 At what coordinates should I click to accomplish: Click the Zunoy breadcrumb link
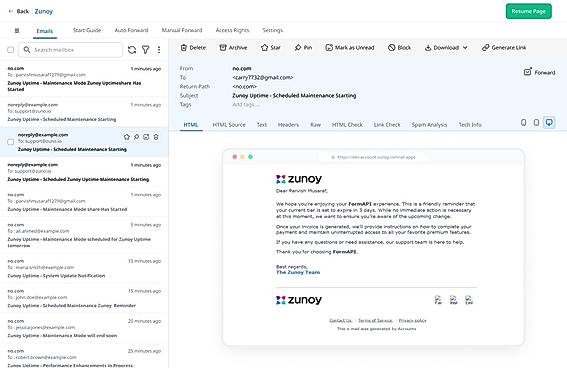(44, 11)
